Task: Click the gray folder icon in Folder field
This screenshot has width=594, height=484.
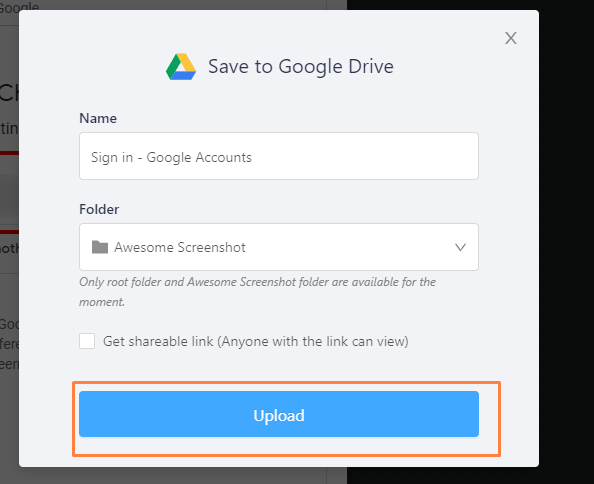Action: point(100,247)
